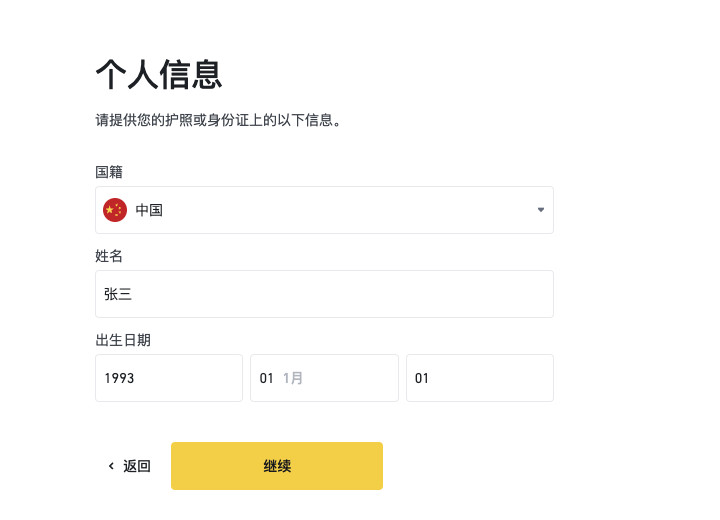
Task: Click the 张三 text in name field
Action: (x=118, y=294)
